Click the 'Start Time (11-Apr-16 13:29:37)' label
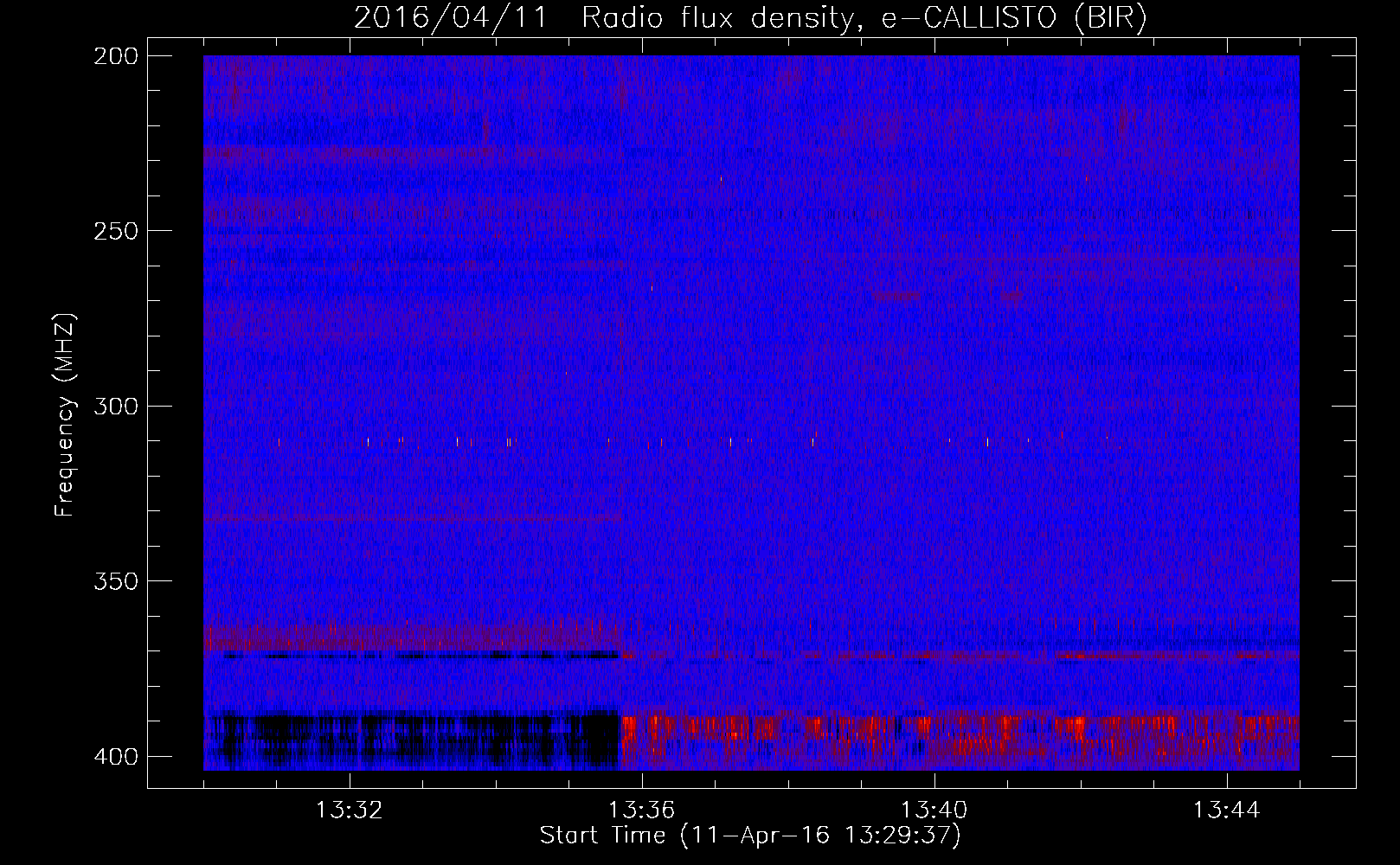Viewport: 1400px width, 865px height. [x=750, y=836]
